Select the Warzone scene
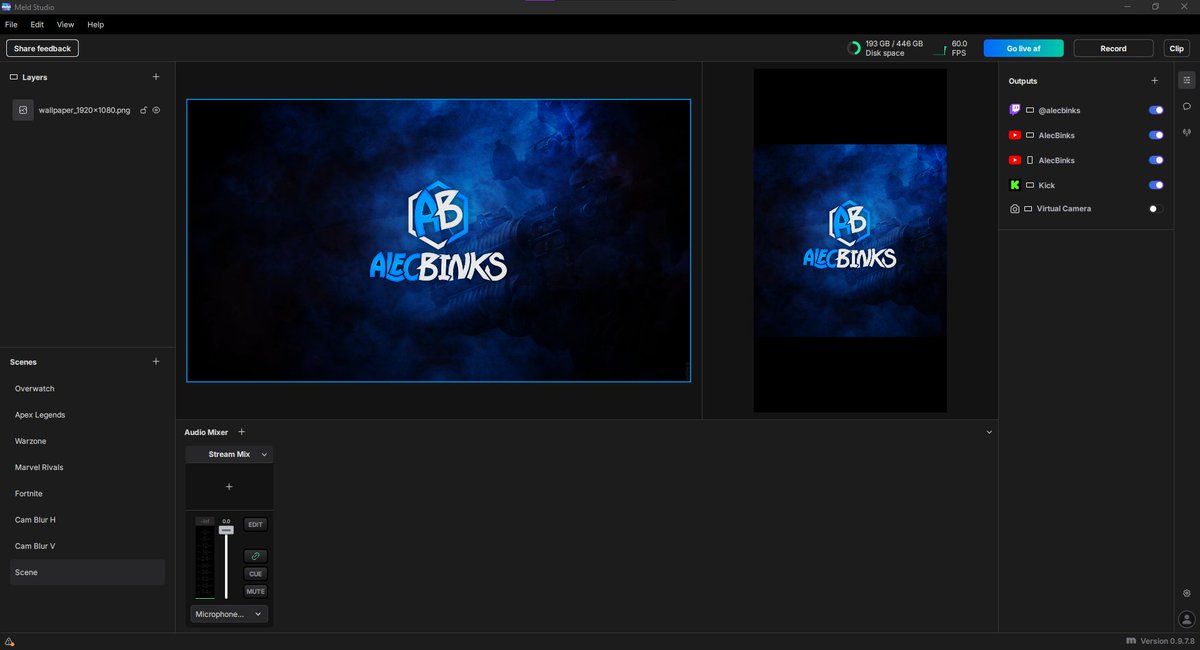The image size is (1200, 650). coord(87,441)
